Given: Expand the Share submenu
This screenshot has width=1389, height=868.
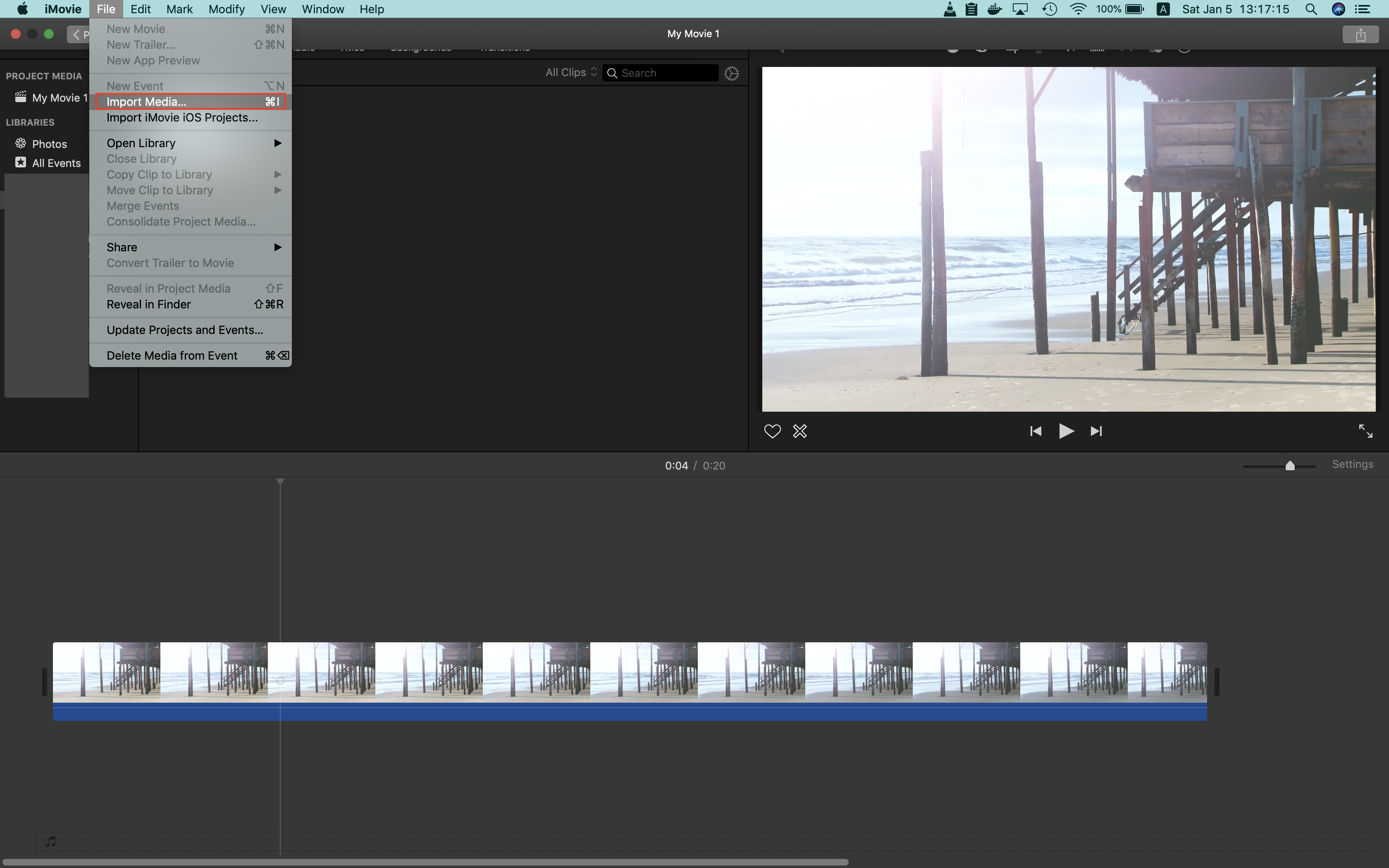Looking at the screenshot, I should [x=191, y=247].
